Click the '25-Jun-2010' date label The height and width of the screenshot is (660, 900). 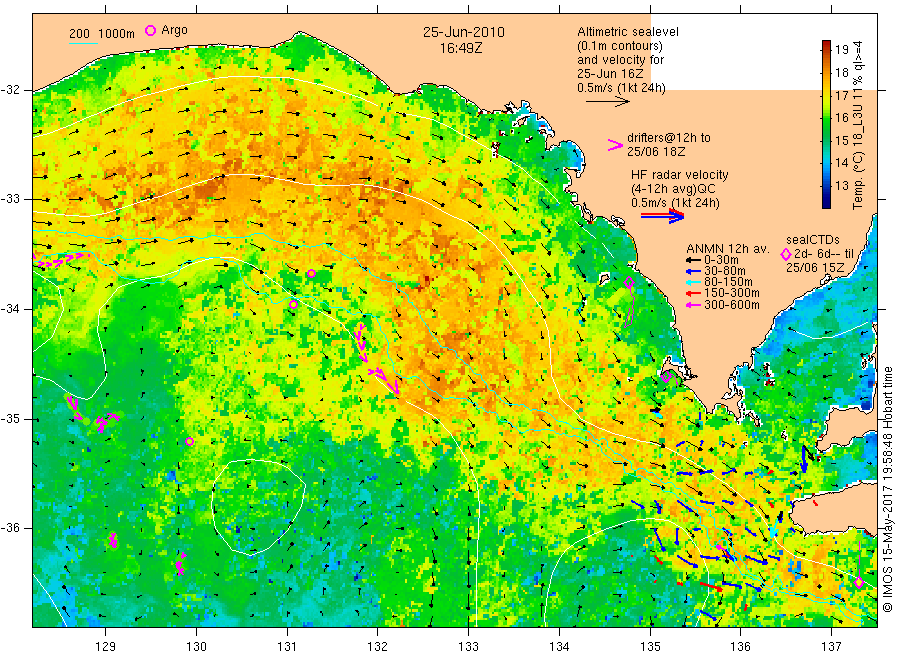pyautogui.click(x=464, y=32)
